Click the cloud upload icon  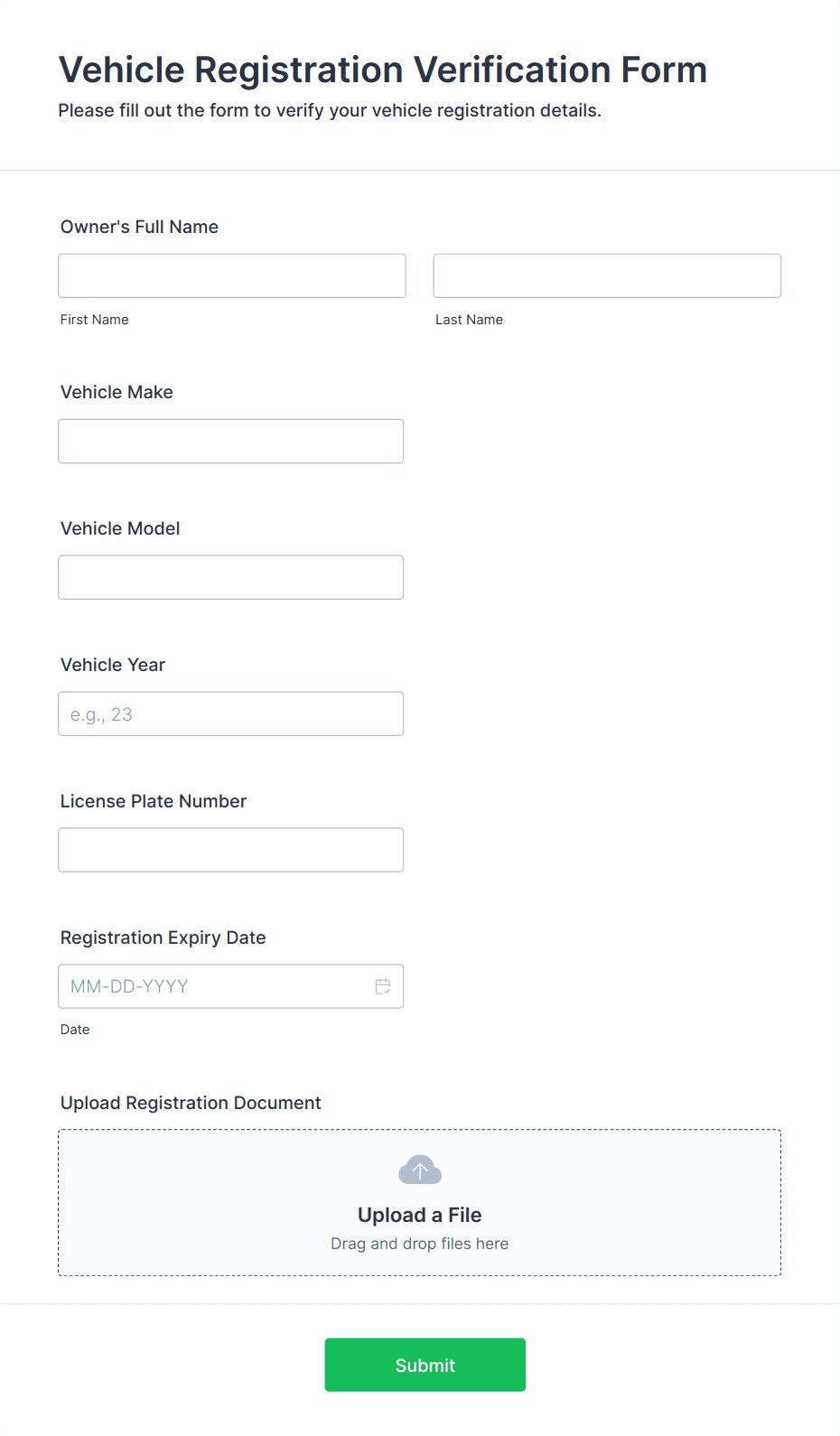click(420, 1170)
